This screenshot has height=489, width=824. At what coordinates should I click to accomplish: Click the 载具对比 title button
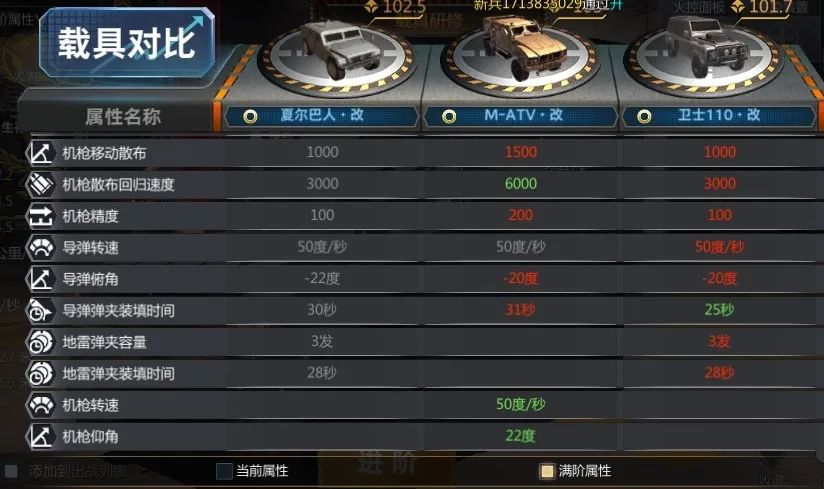click(127, 43)
